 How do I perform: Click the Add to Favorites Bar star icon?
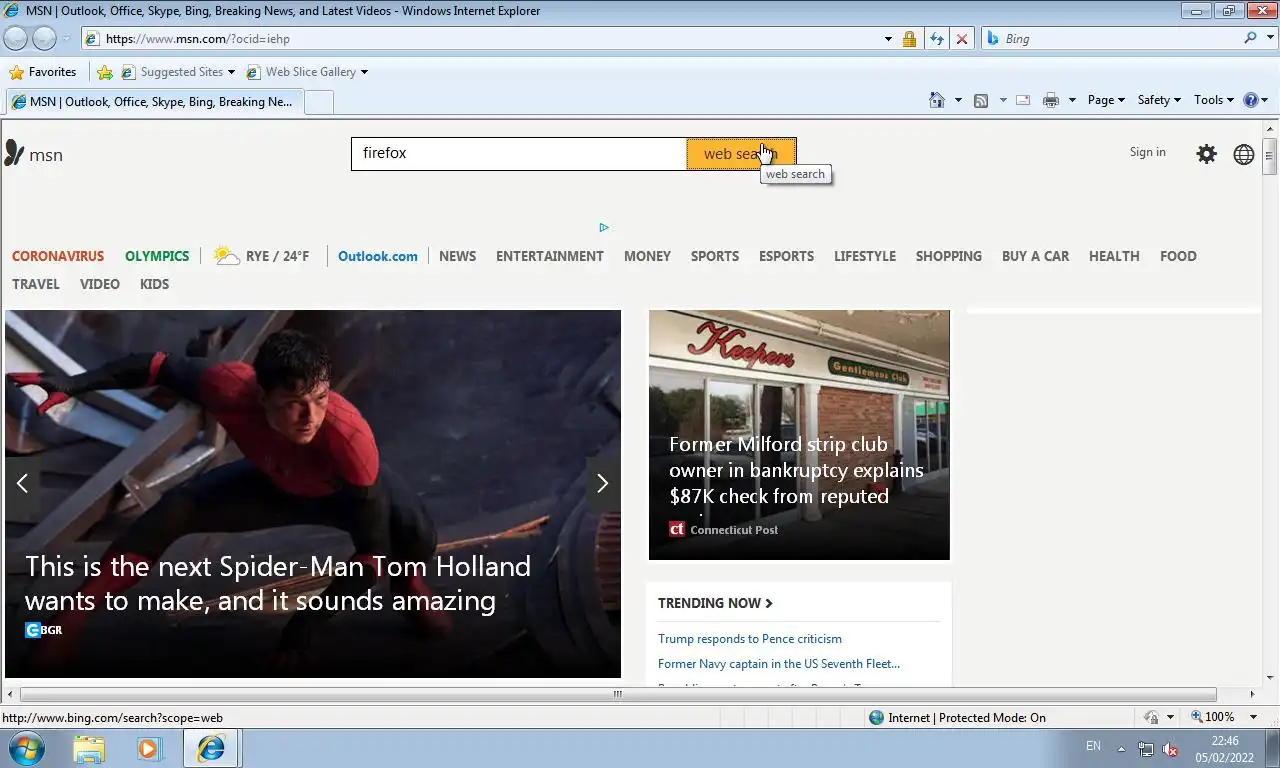105,72
